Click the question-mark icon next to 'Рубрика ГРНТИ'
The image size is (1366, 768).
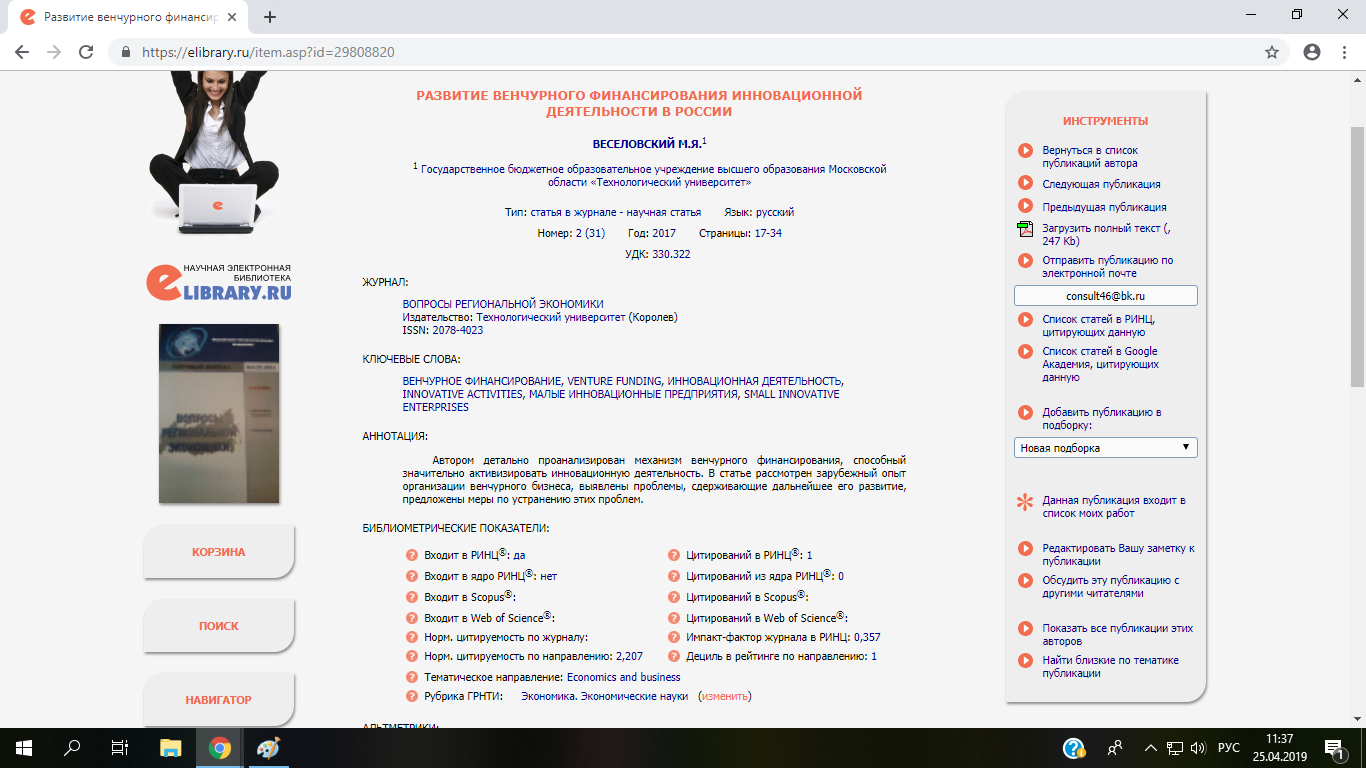[412, 697]
